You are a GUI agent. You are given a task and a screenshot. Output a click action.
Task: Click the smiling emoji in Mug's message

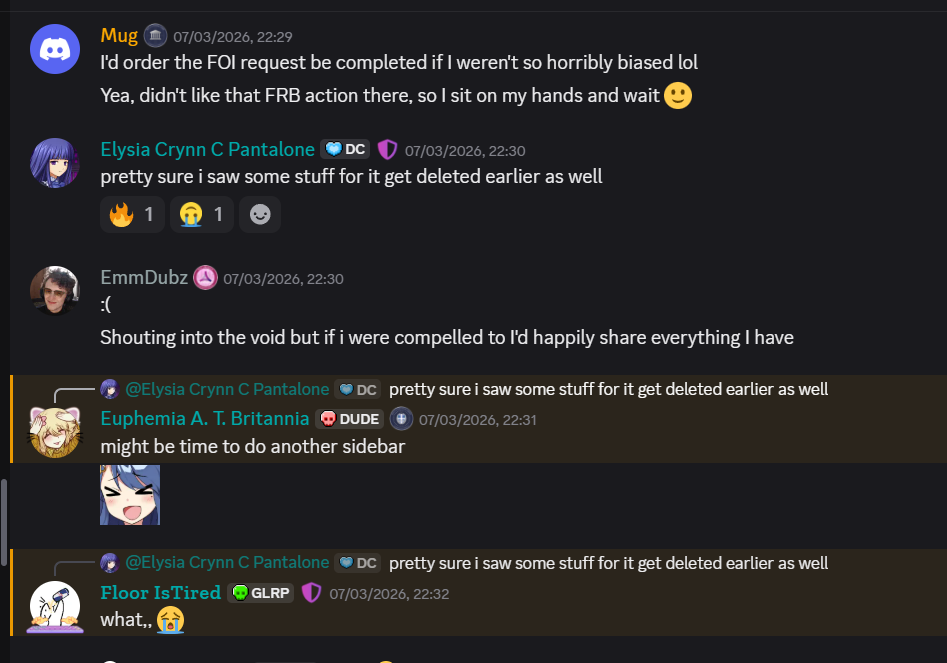pos(677,96)
